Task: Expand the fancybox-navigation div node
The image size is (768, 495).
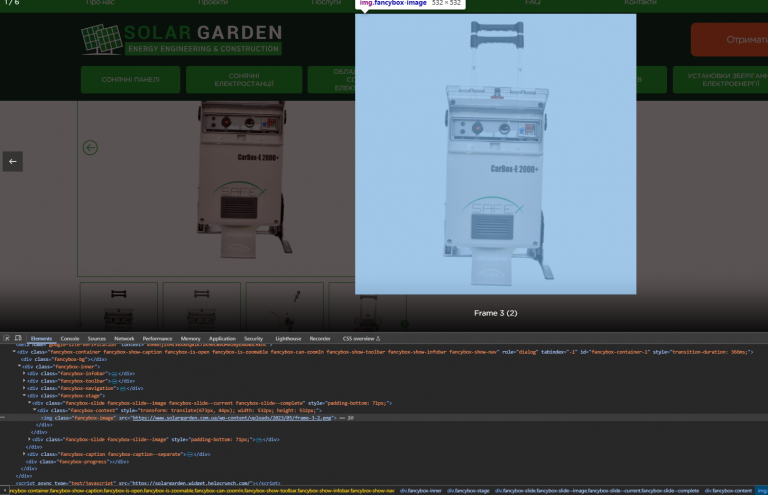Action: point(24,388)
